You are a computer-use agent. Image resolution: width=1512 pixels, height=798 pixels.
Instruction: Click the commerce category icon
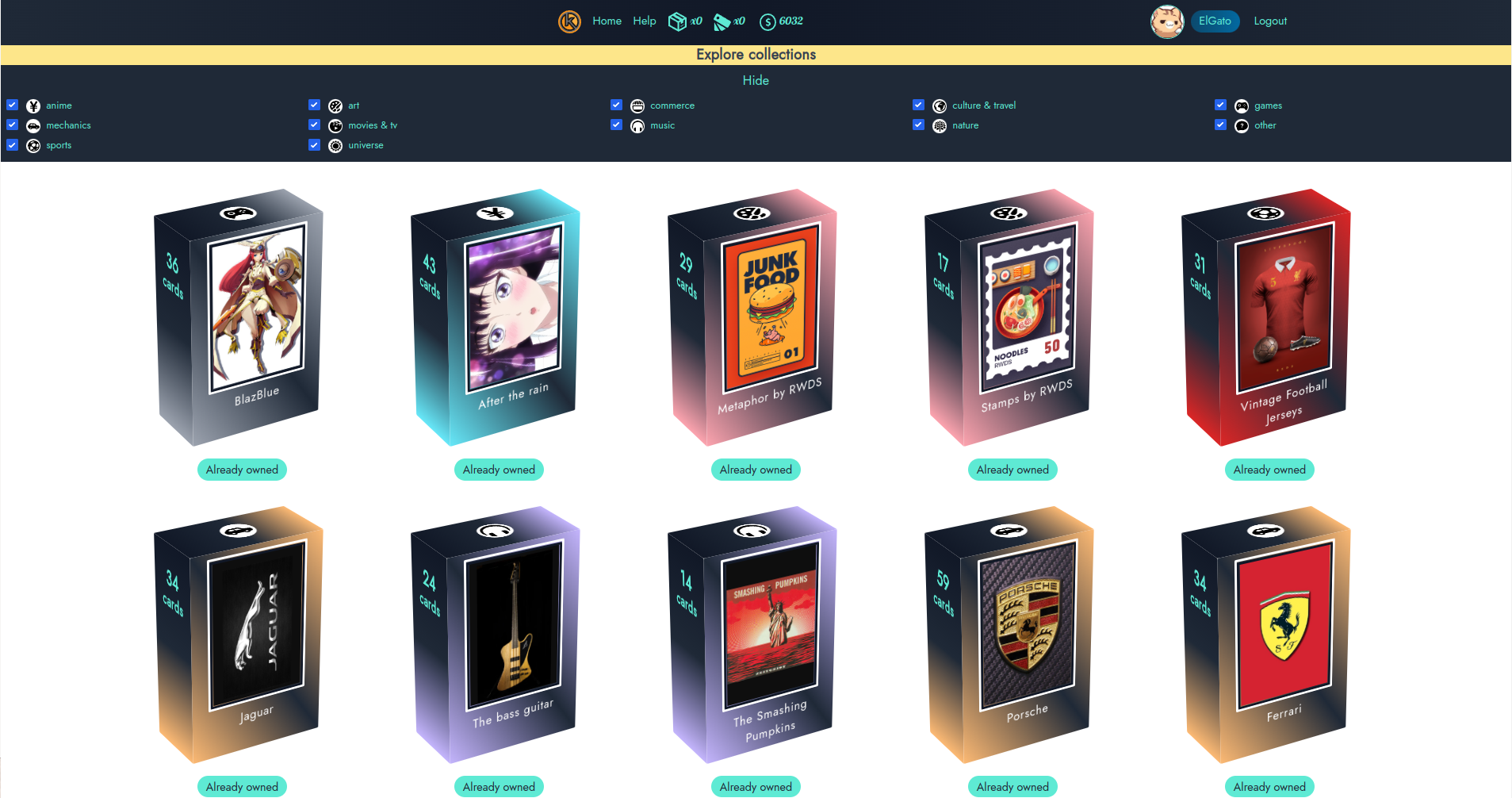point(637,106)
